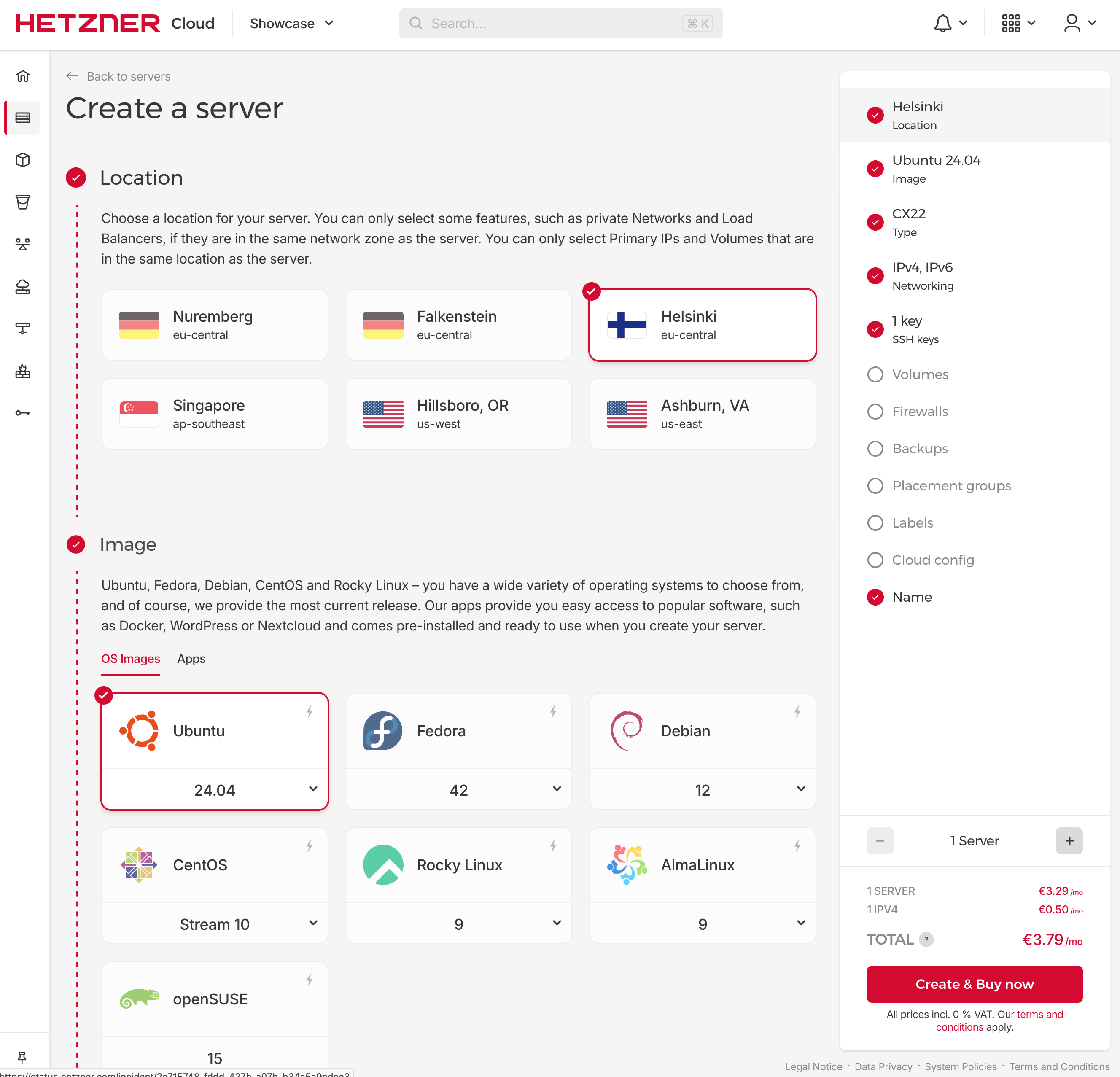This screenshot has height=1077, width=1120.
Task: Click the Singapore flag icon
Action: coord(139,414)
